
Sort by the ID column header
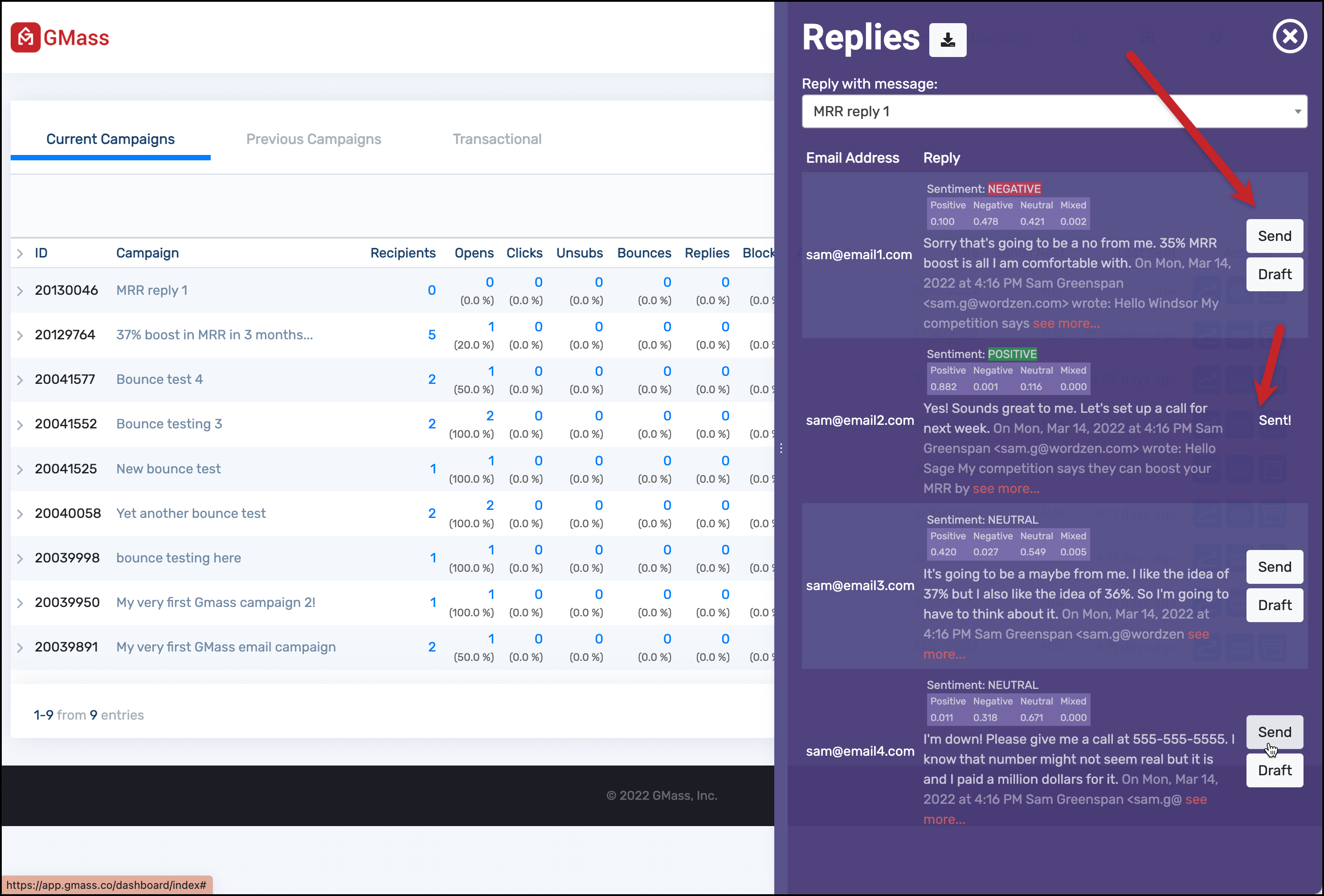(x=41, y=253)
